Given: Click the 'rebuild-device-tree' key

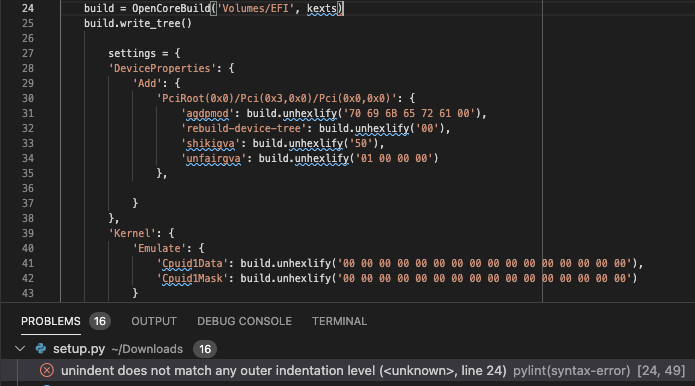Looking at the screenshot, I should pyautogui.click(x=243, y=129).
